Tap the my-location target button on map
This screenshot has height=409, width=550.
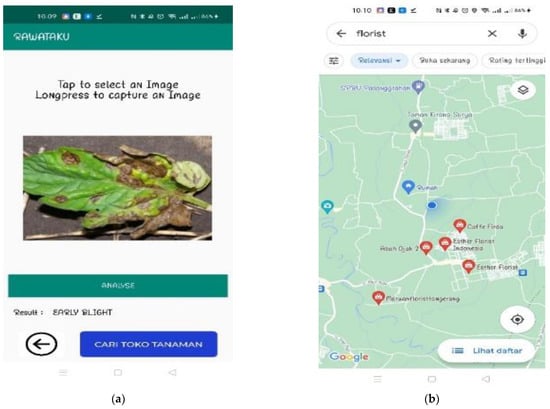pos(517,319)
